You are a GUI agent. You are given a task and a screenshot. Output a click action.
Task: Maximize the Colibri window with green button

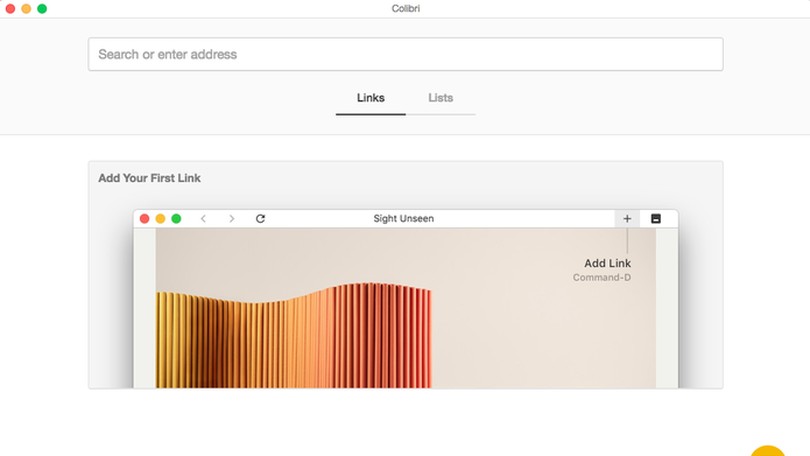(x=42, y=8)
